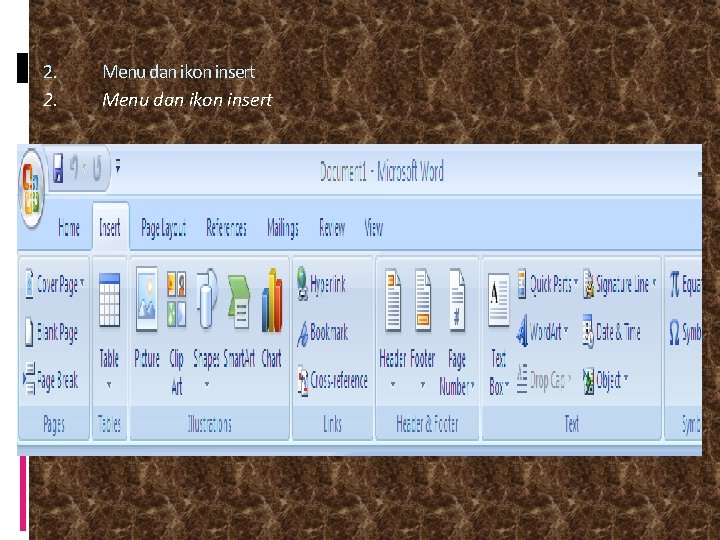Click the Shapes icon
This screenshot has height=540, width=720.
tap(207, 298)
